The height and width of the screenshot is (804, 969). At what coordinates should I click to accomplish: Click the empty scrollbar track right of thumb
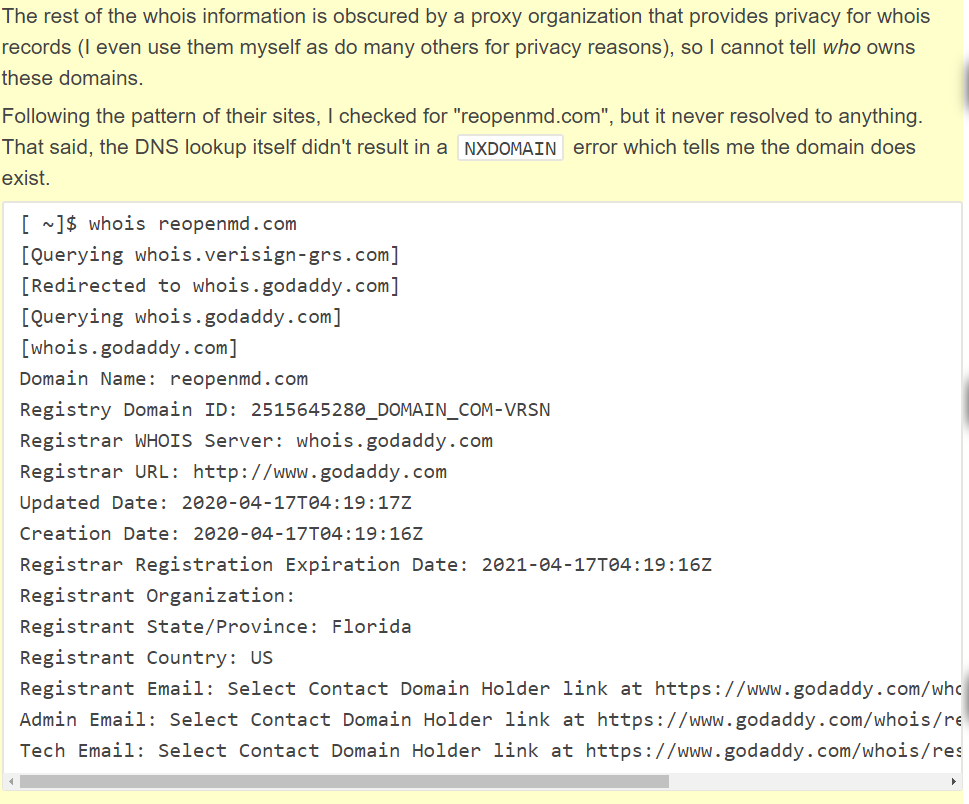[x=808, y=782]
